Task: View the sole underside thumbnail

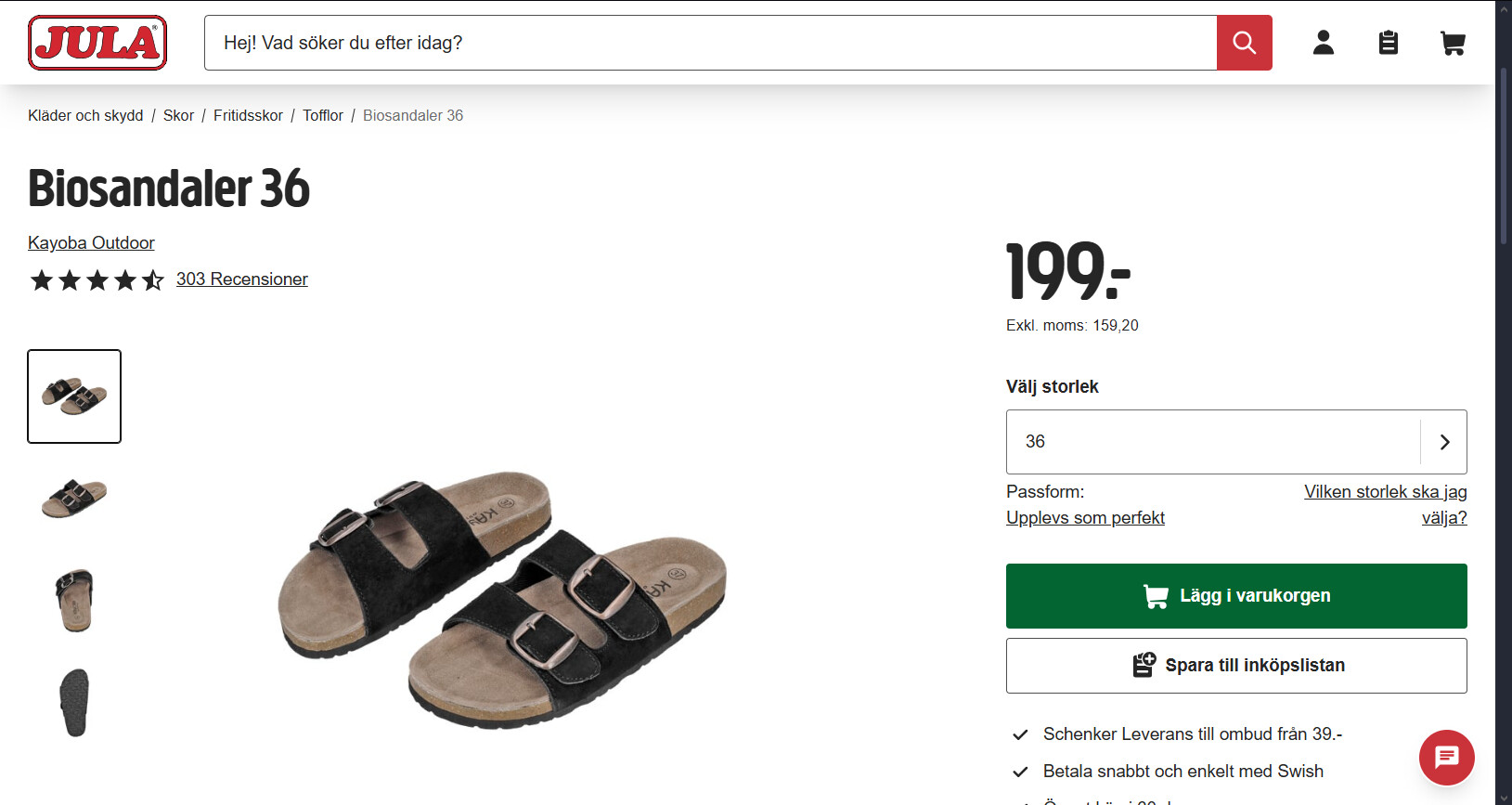Action: click(x=74, y=703)
